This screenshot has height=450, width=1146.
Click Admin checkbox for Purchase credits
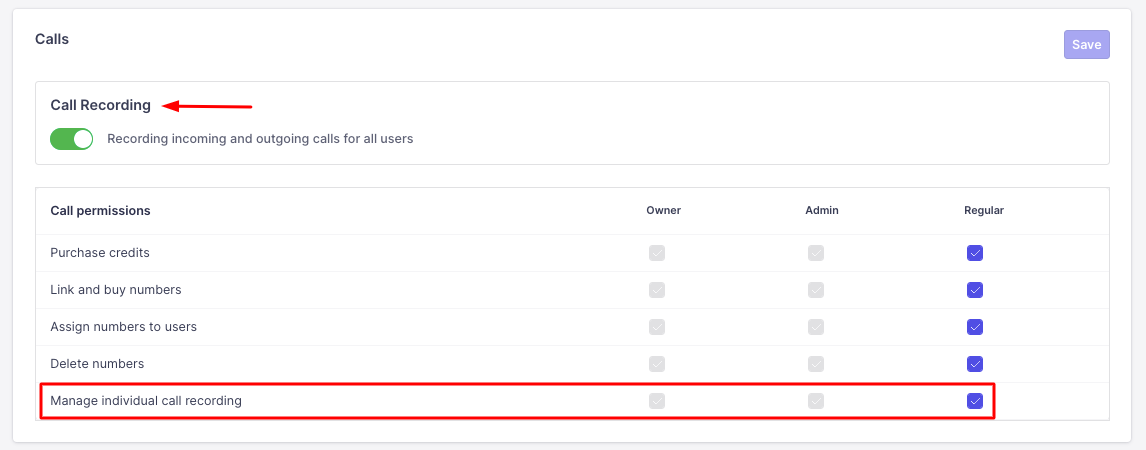(816, 253)
